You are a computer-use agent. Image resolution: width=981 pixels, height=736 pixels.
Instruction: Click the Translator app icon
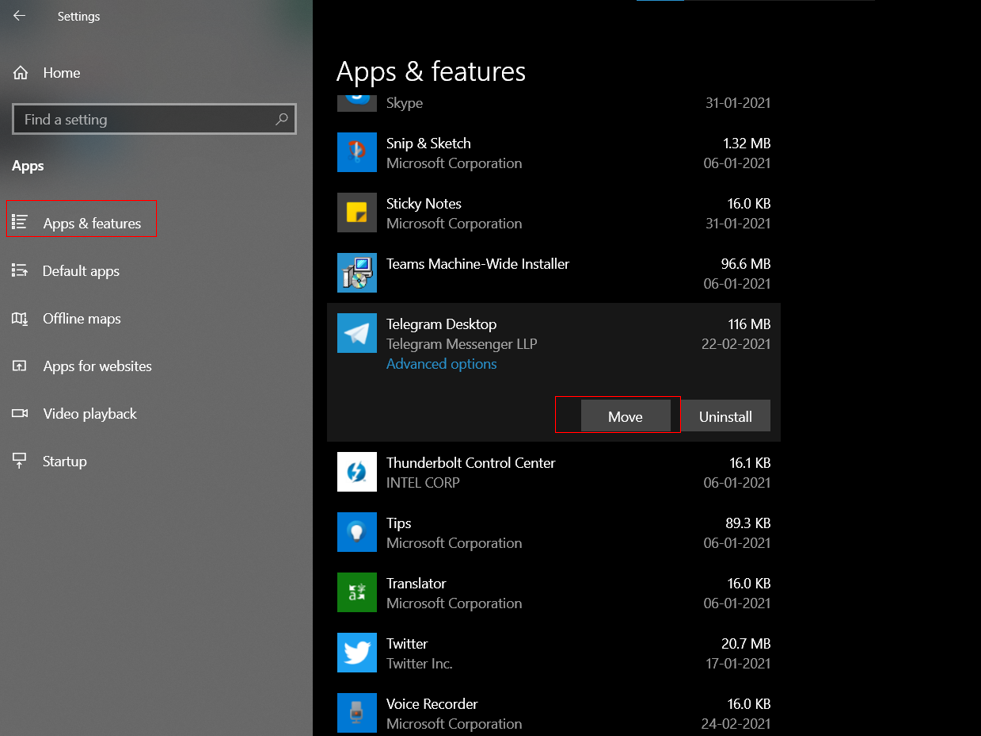(357, 592)
